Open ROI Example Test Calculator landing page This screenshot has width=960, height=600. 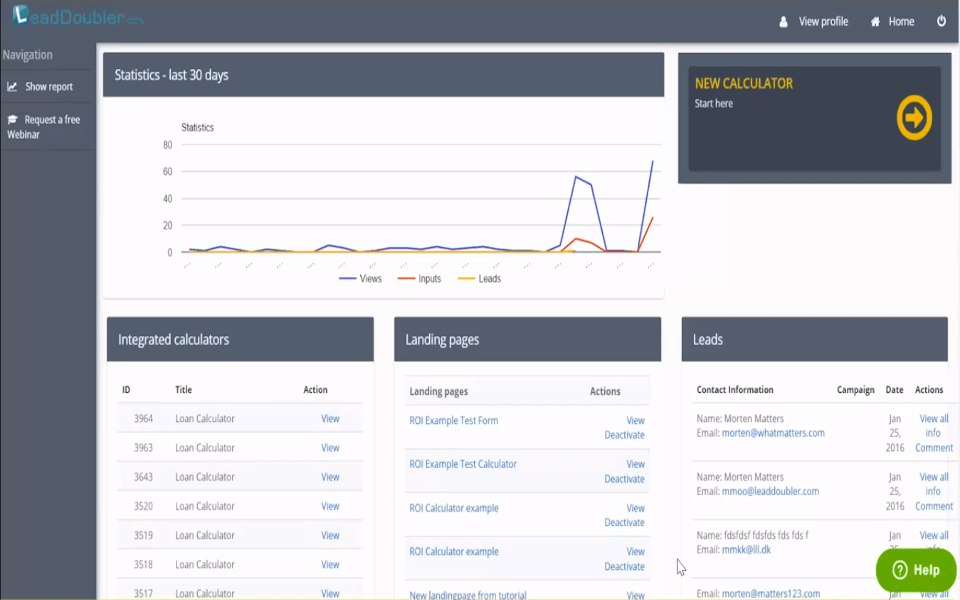[x=463, y=464]
